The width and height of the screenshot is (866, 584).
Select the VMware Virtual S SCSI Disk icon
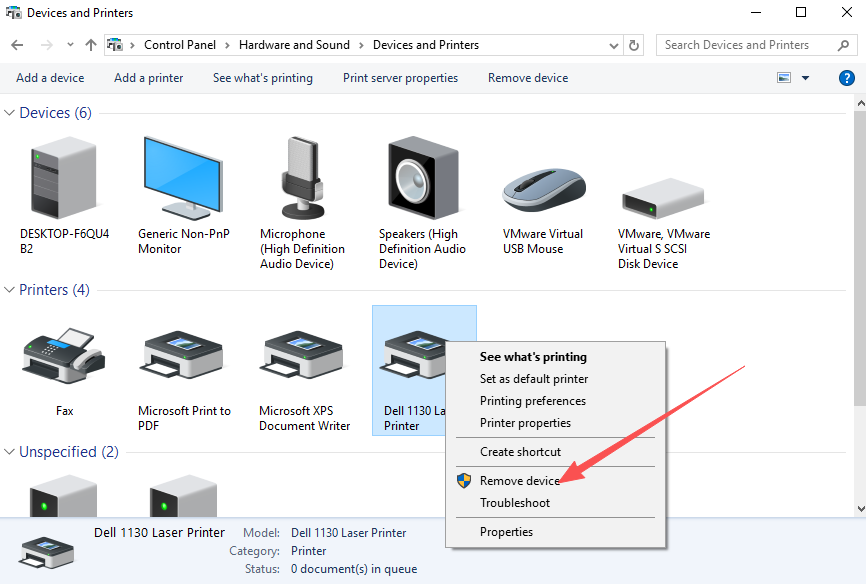click(x=663, y=198)
